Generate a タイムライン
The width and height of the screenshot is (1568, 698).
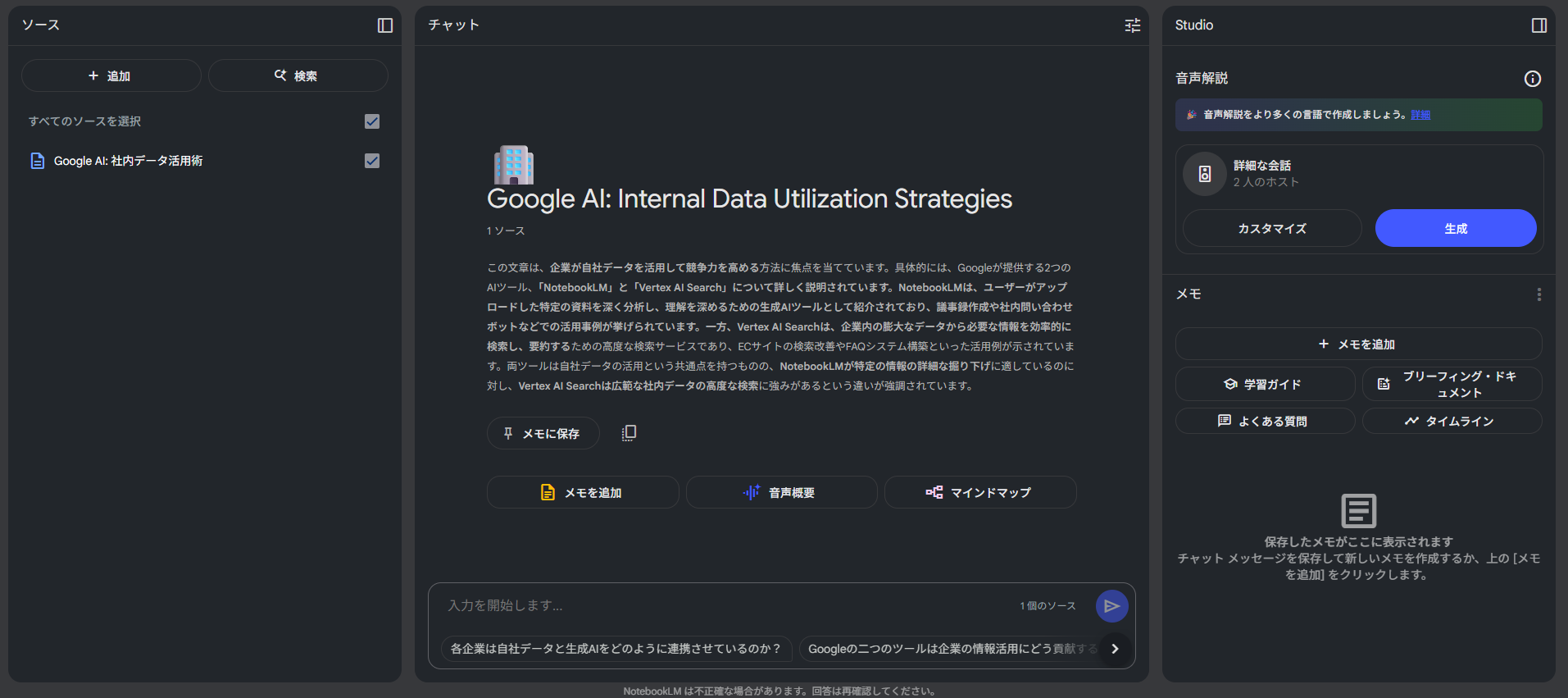coord(1452,421)
